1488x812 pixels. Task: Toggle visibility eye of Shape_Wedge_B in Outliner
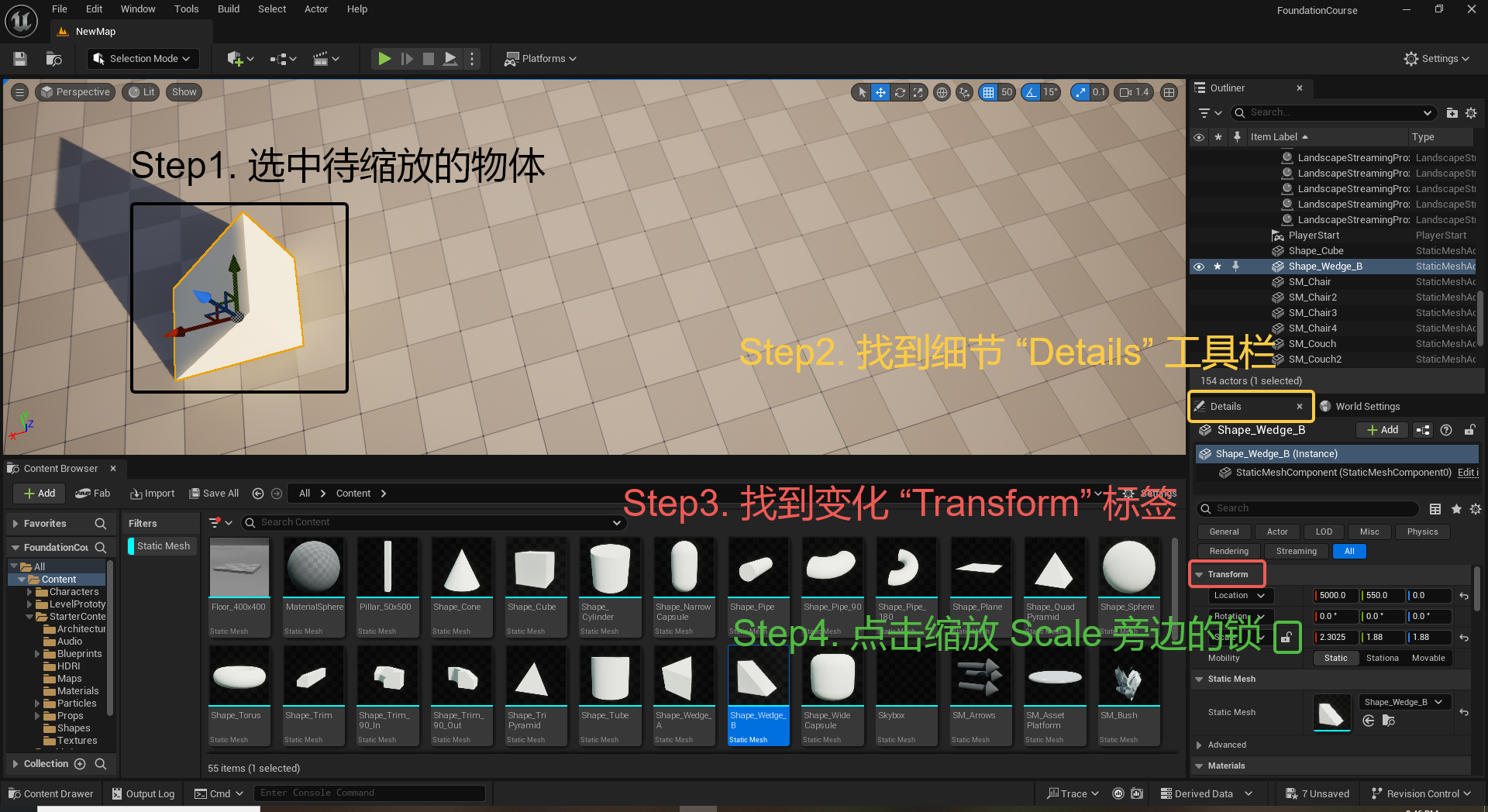point(1199,267)
